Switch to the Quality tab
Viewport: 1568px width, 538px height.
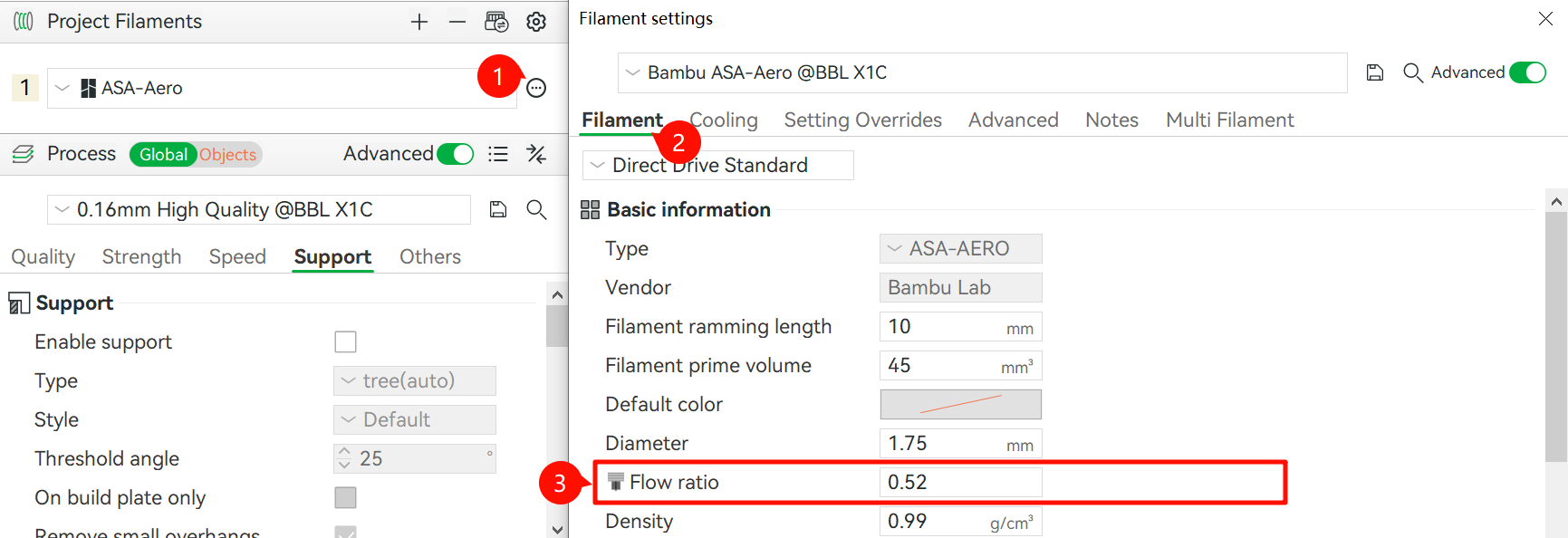pos(43,256)
